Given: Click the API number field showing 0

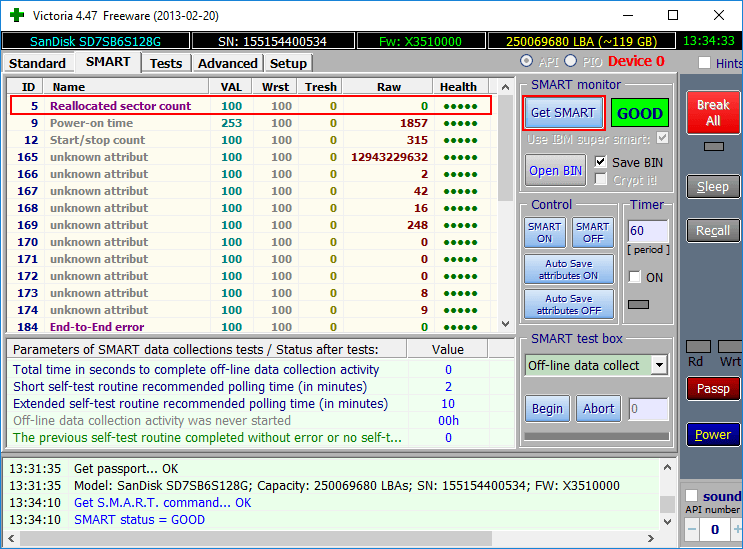Looking at the screenshot, I should tap(715, 530).
